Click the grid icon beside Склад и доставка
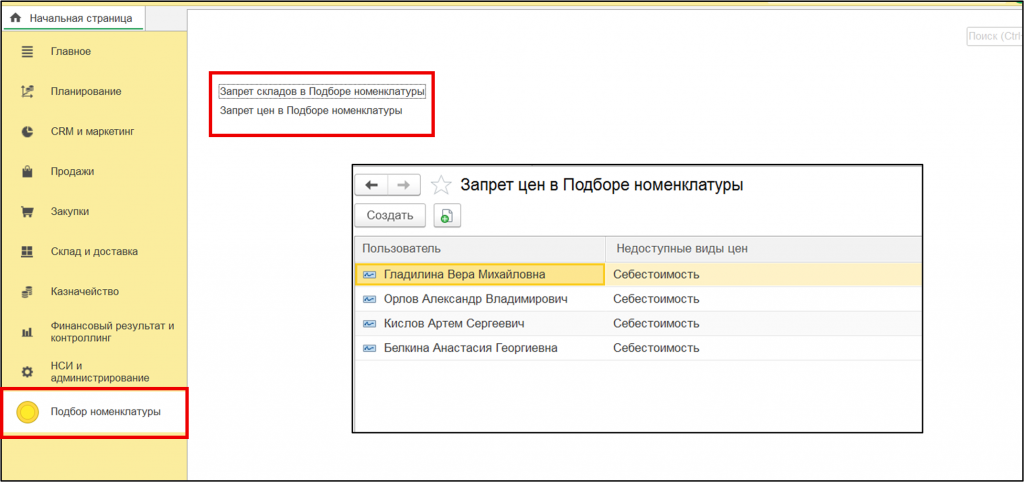 click(x=27, y=251)
